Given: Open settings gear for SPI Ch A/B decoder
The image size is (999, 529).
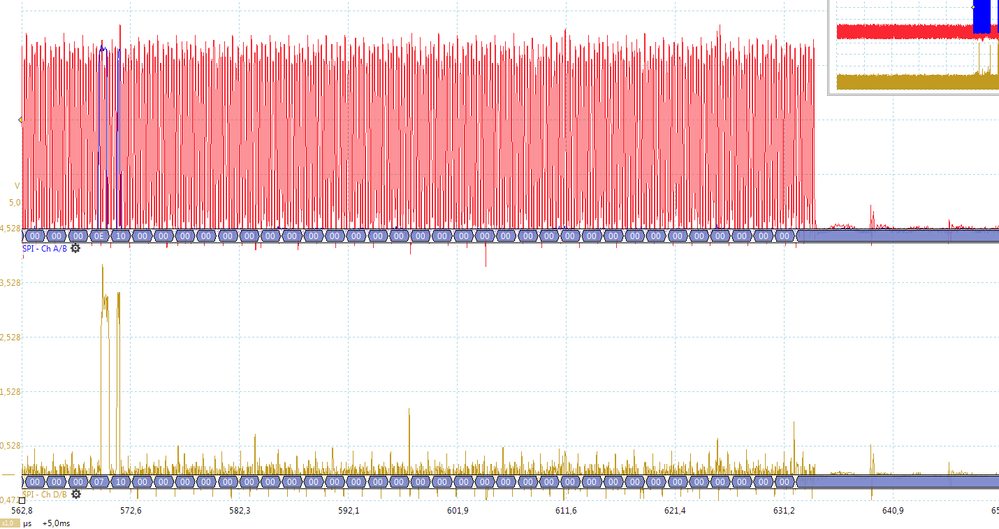Looking at the screenshot, I should click(x=75, y=248).
